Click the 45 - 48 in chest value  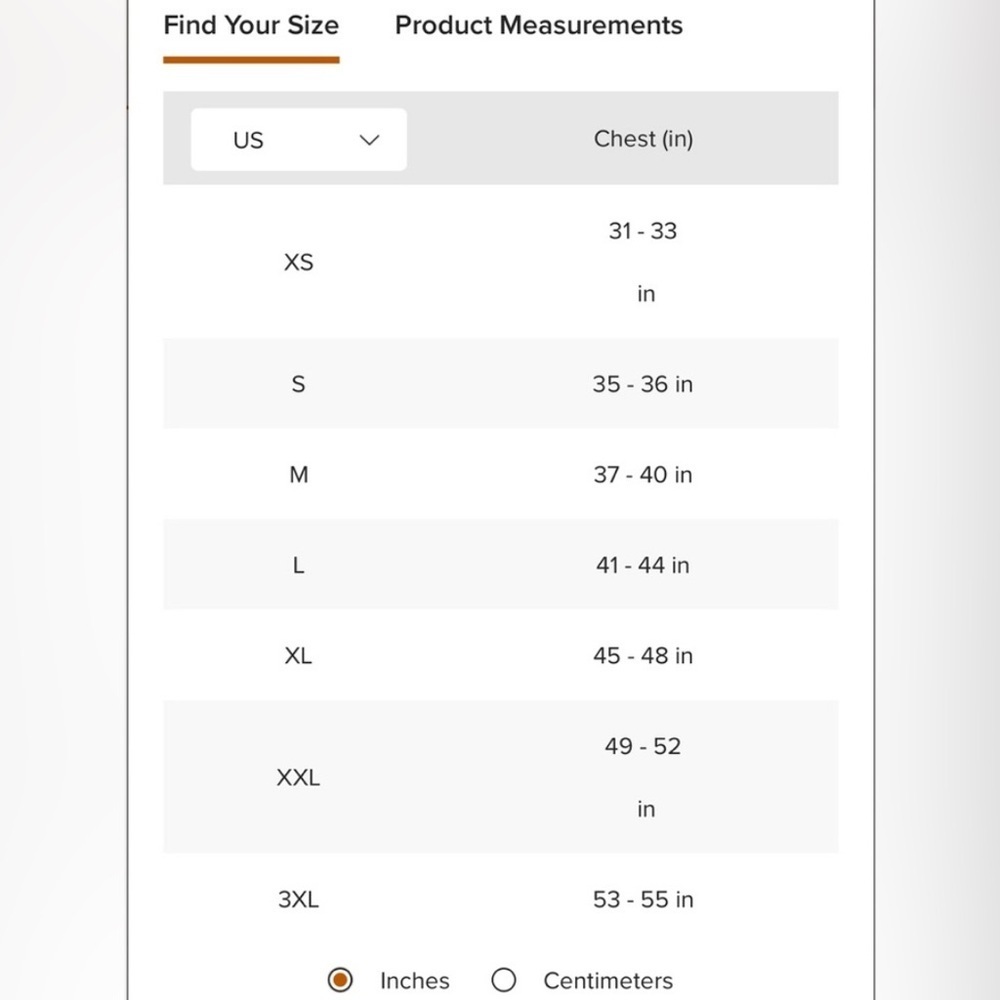coord(642,656)
